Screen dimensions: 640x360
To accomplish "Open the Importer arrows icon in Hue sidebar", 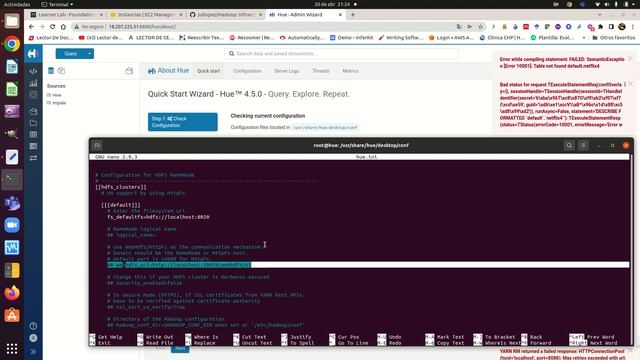I will (33, 158).
